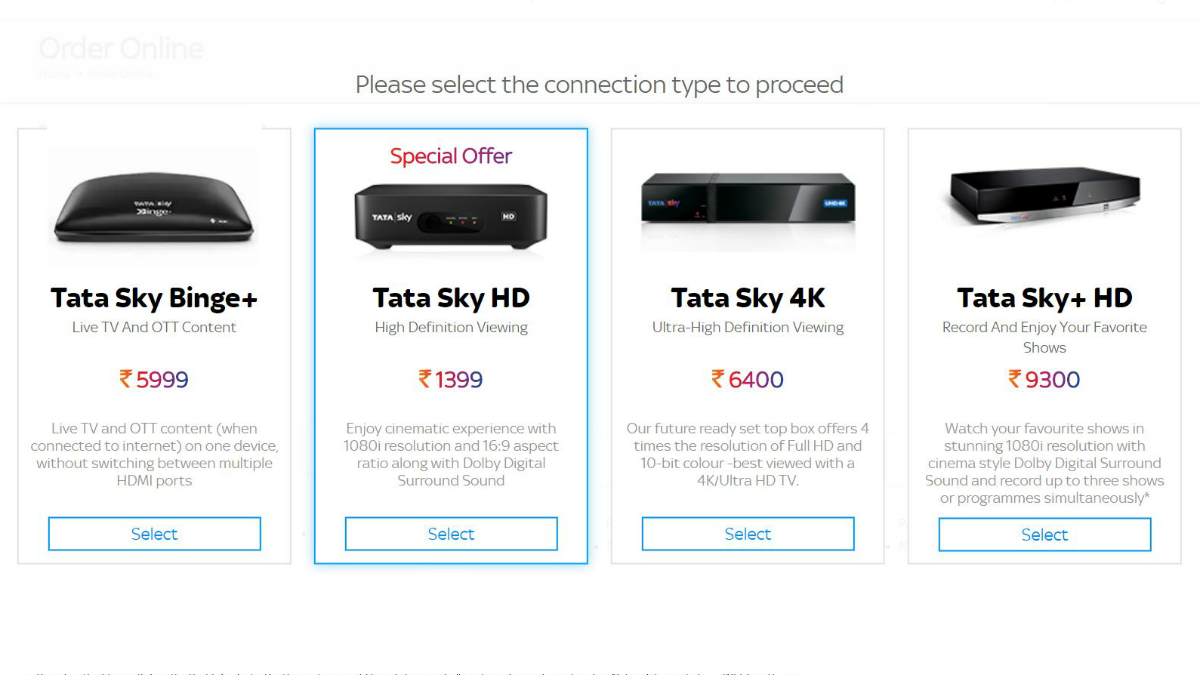The width and height of the screenshot is (1200, 675).
Task: Click the Tata Sky+ HD price amount
Action: (1053, 379)
